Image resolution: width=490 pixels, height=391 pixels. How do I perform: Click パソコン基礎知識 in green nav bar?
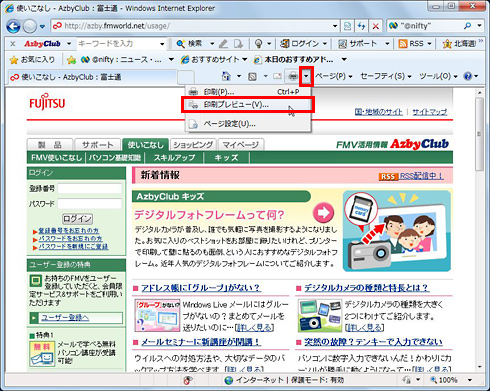coord(114,158)
